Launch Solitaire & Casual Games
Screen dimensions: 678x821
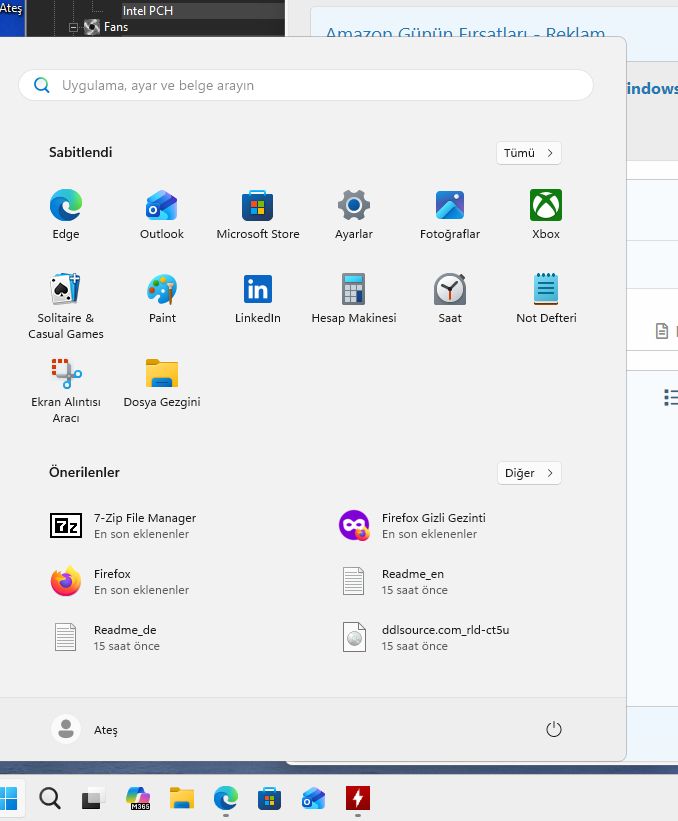(66, 306)
